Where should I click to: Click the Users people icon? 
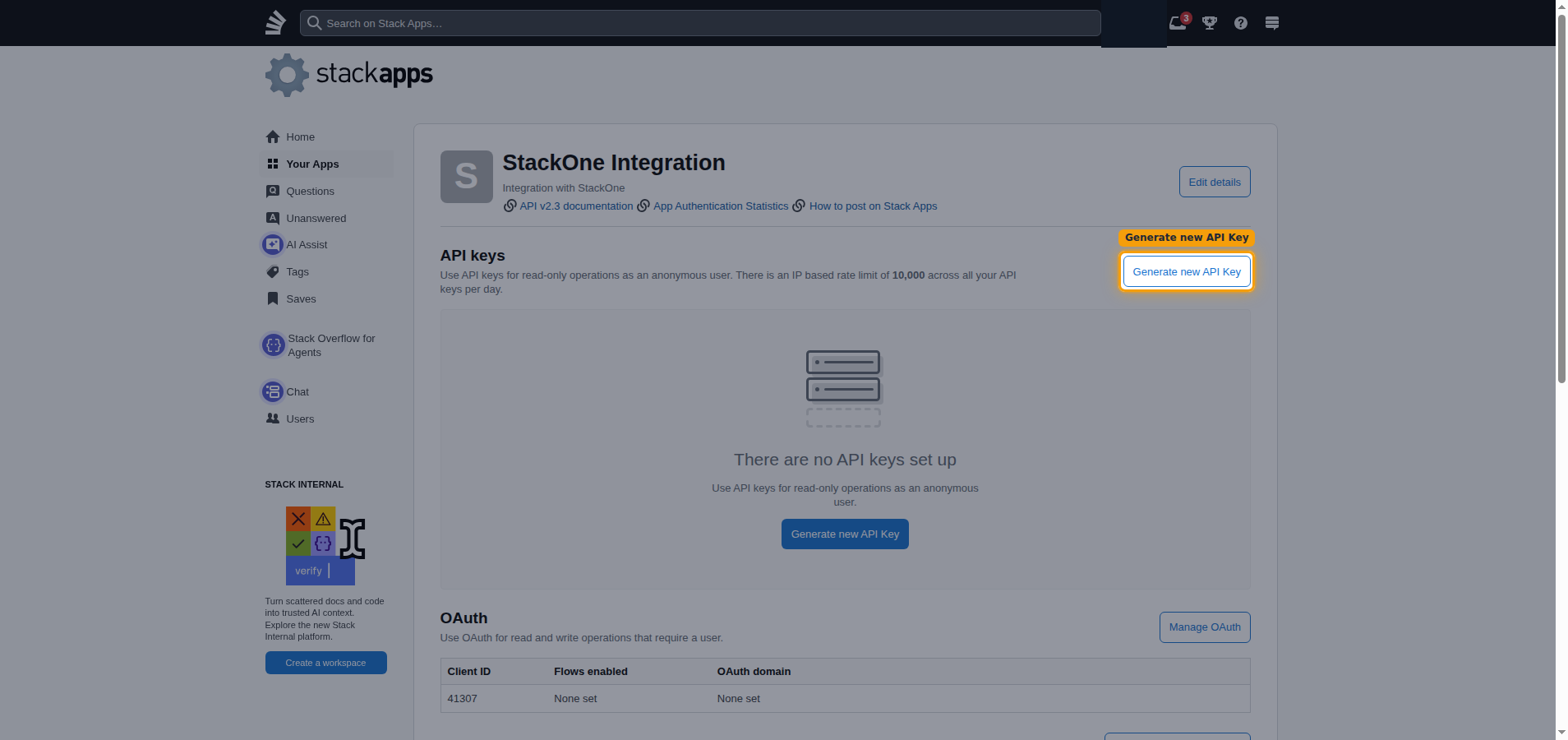(273, 419)
